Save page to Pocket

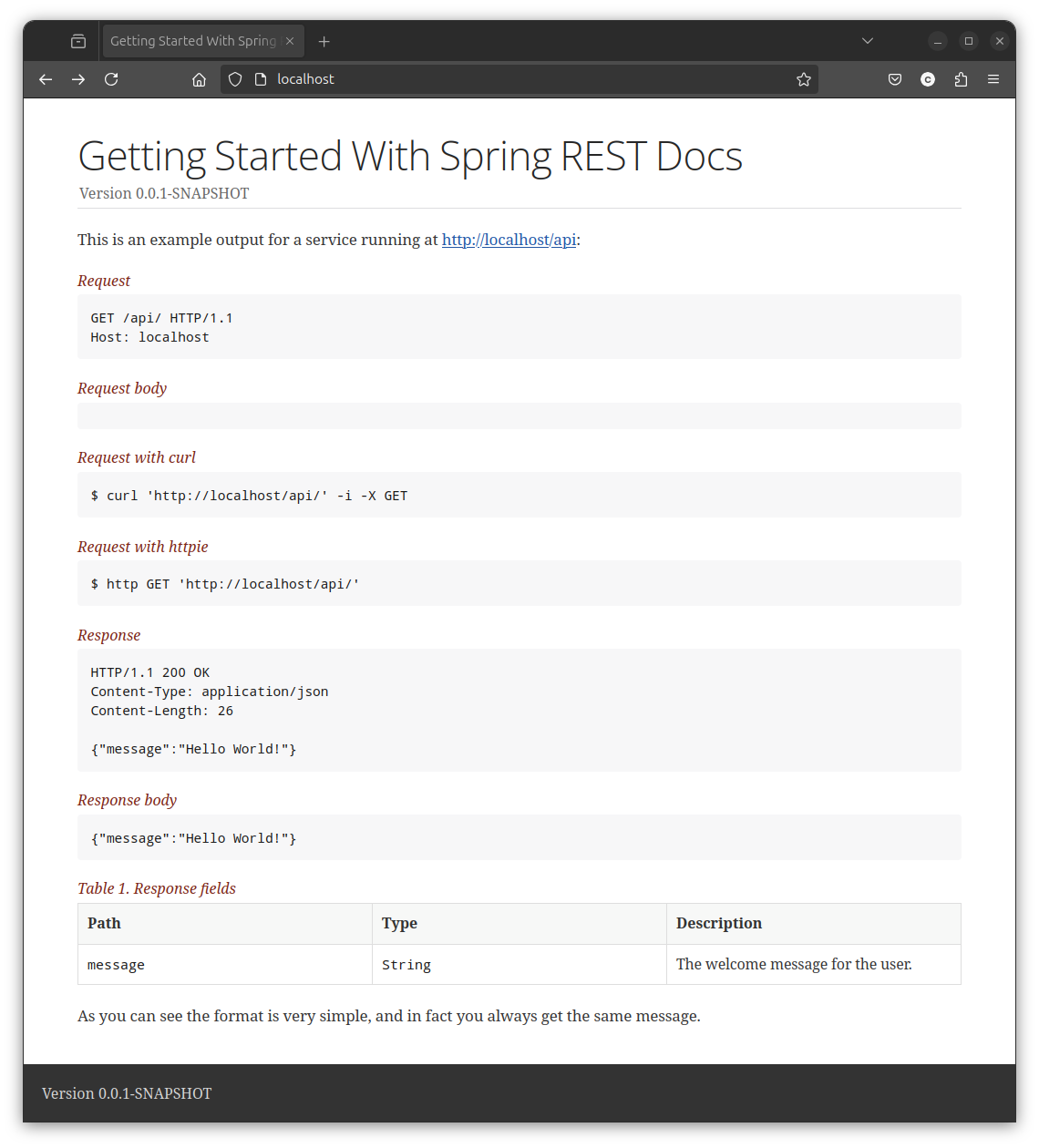click(895, 79)
